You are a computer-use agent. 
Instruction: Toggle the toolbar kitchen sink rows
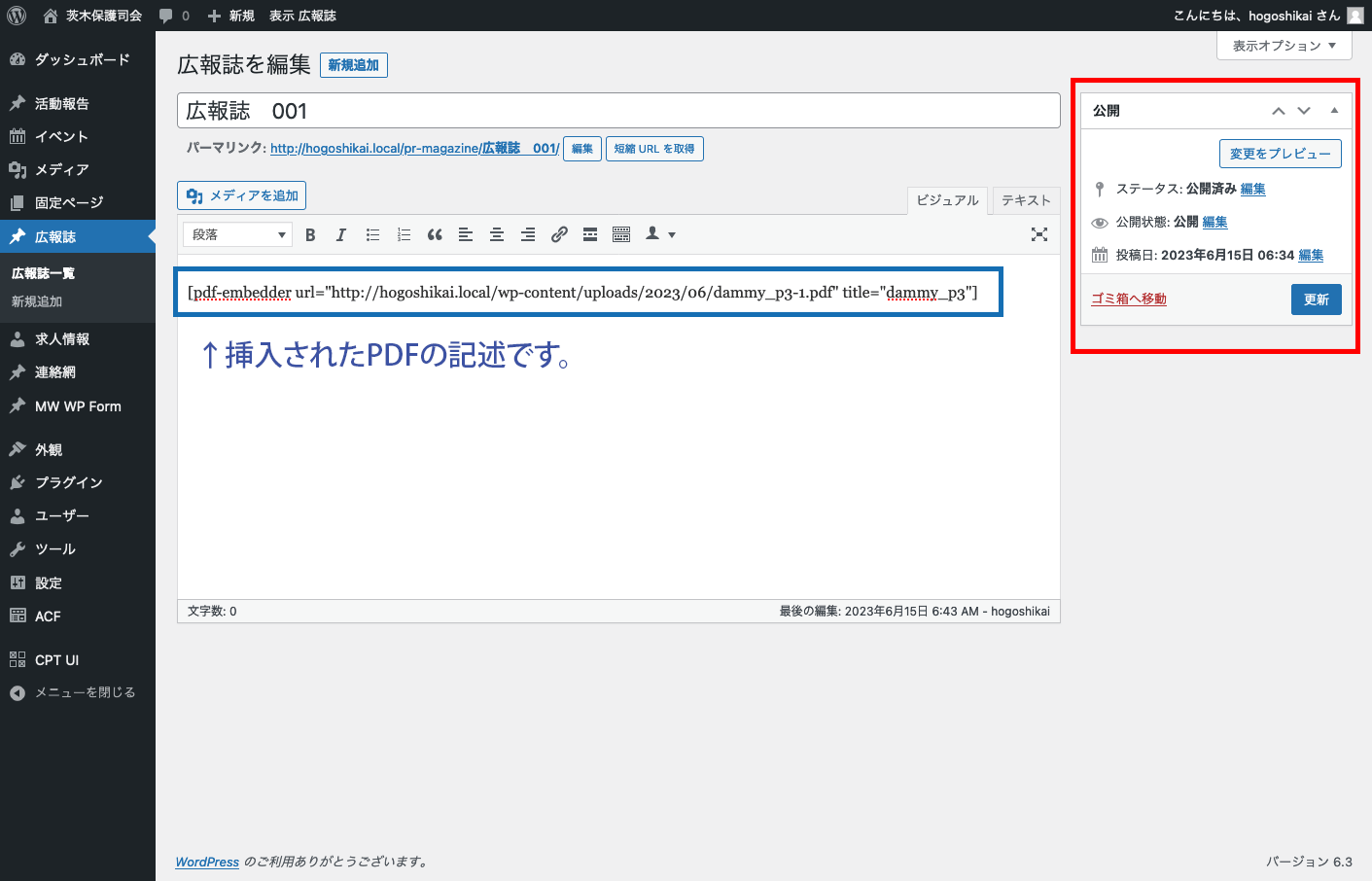pyautogui.click(x=621, y=234)
